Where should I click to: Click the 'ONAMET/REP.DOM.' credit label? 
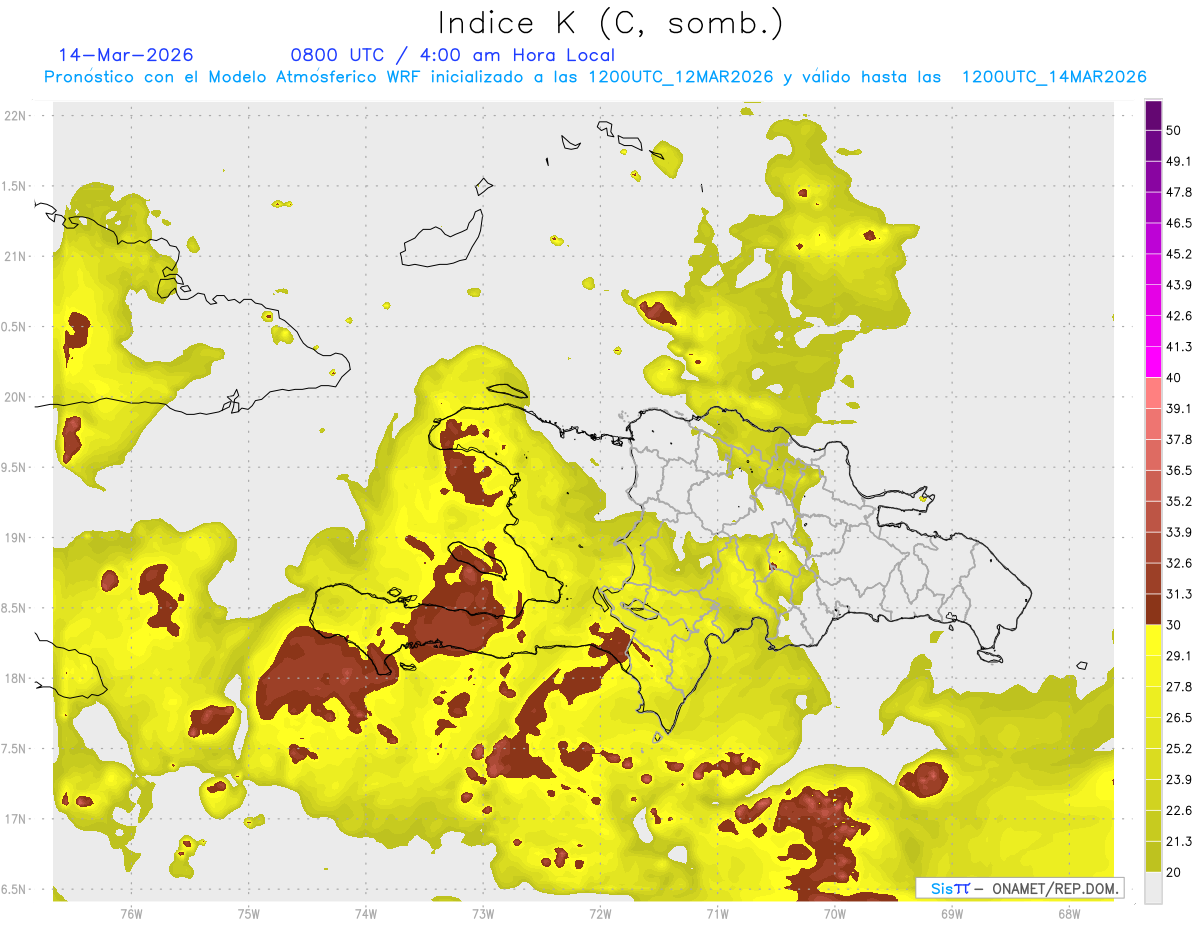click(1054, 888)
